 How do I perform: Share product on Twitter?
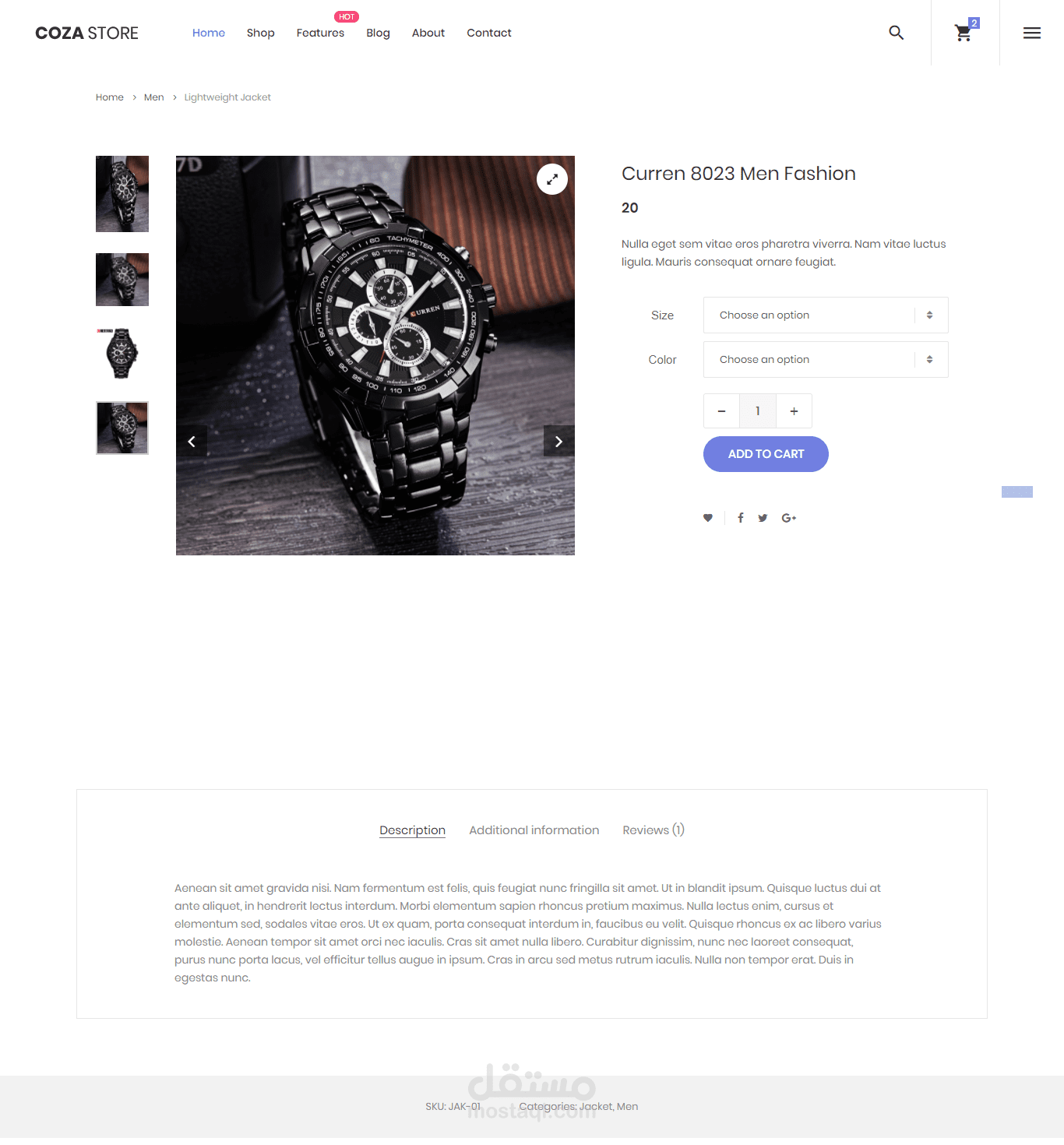[763, 518]
